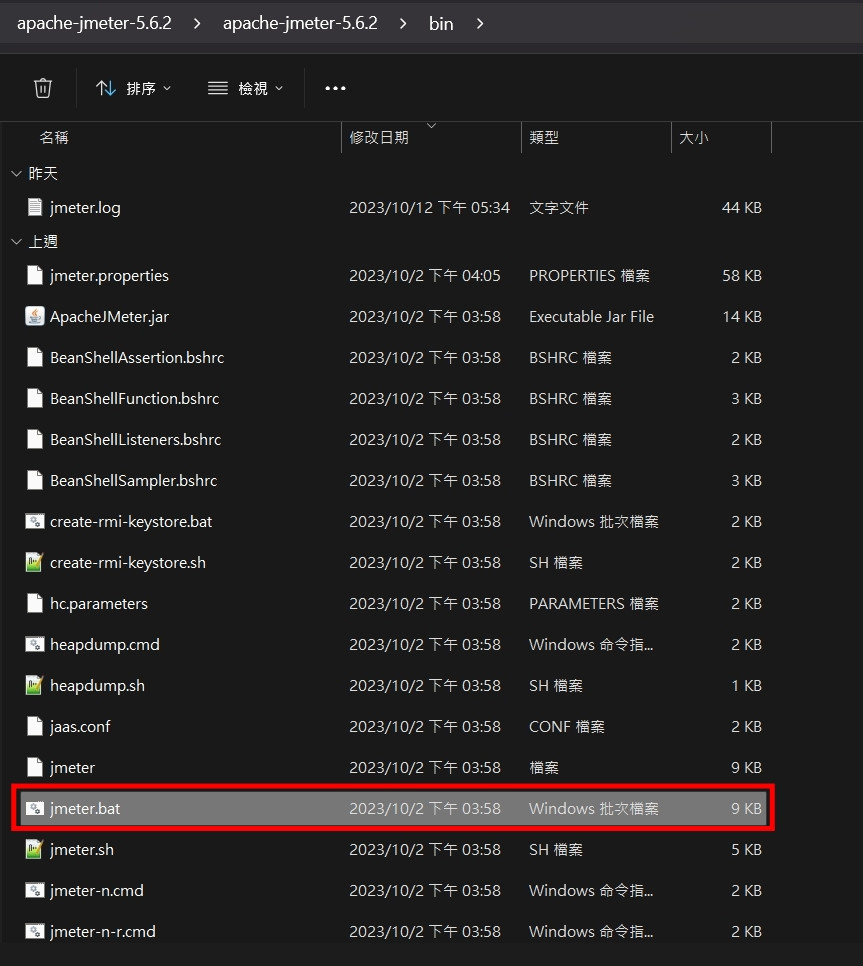Click the create-rmi-keystore.bat file name
This screenshot has height=966, width=863.
[x=131, y=522]
